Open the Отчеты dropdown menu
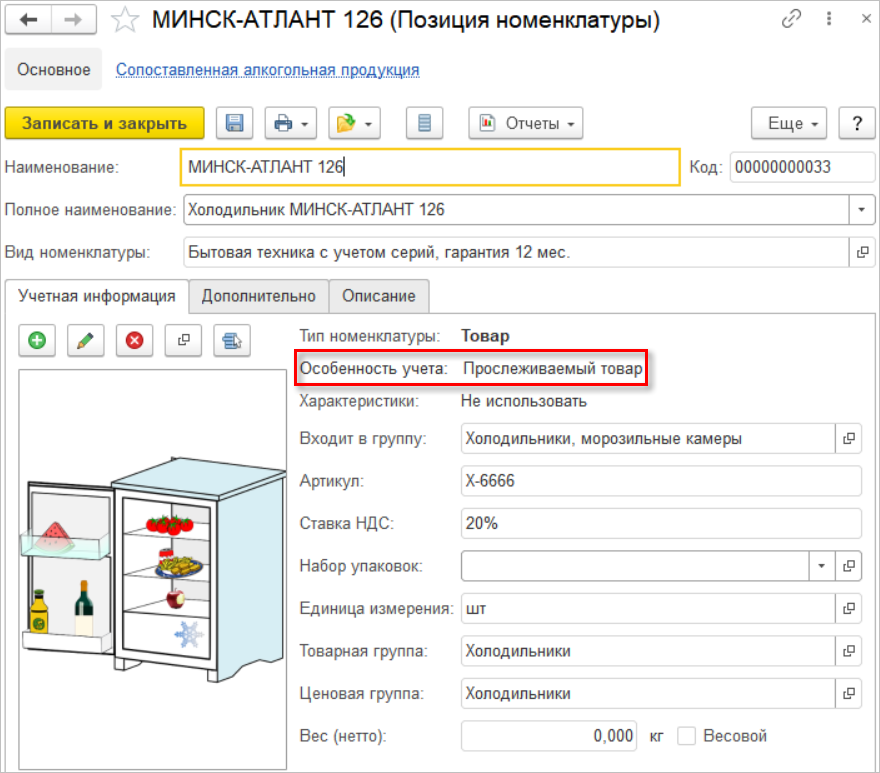Screen dimensions: 880x773 point(526,123)
